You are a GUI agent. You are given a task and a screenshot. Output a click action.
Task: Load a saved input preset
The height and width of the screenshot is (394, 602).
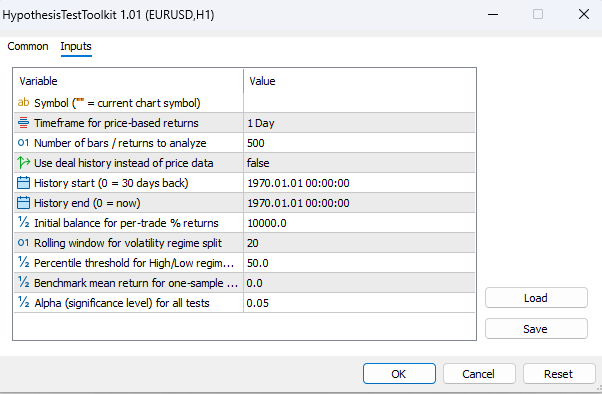tap(536, 298)
